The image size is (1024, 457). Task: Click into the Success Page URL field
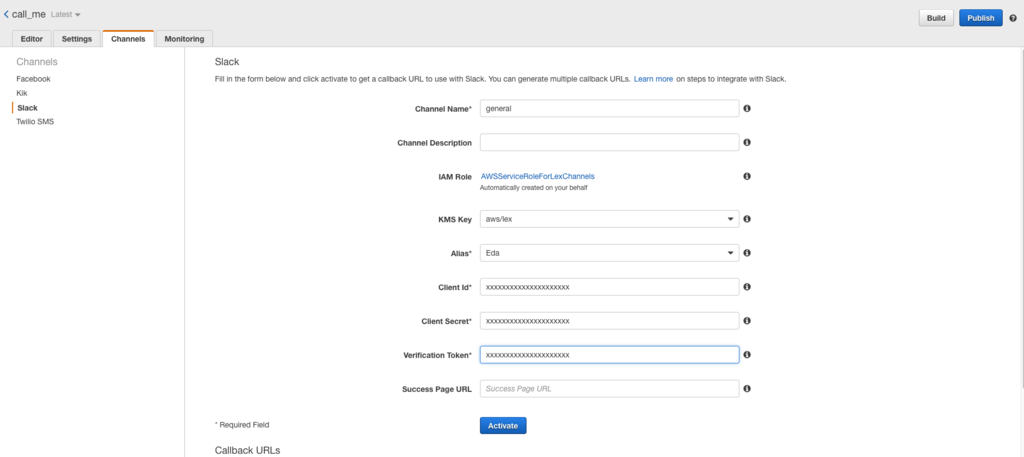(609, 388)
